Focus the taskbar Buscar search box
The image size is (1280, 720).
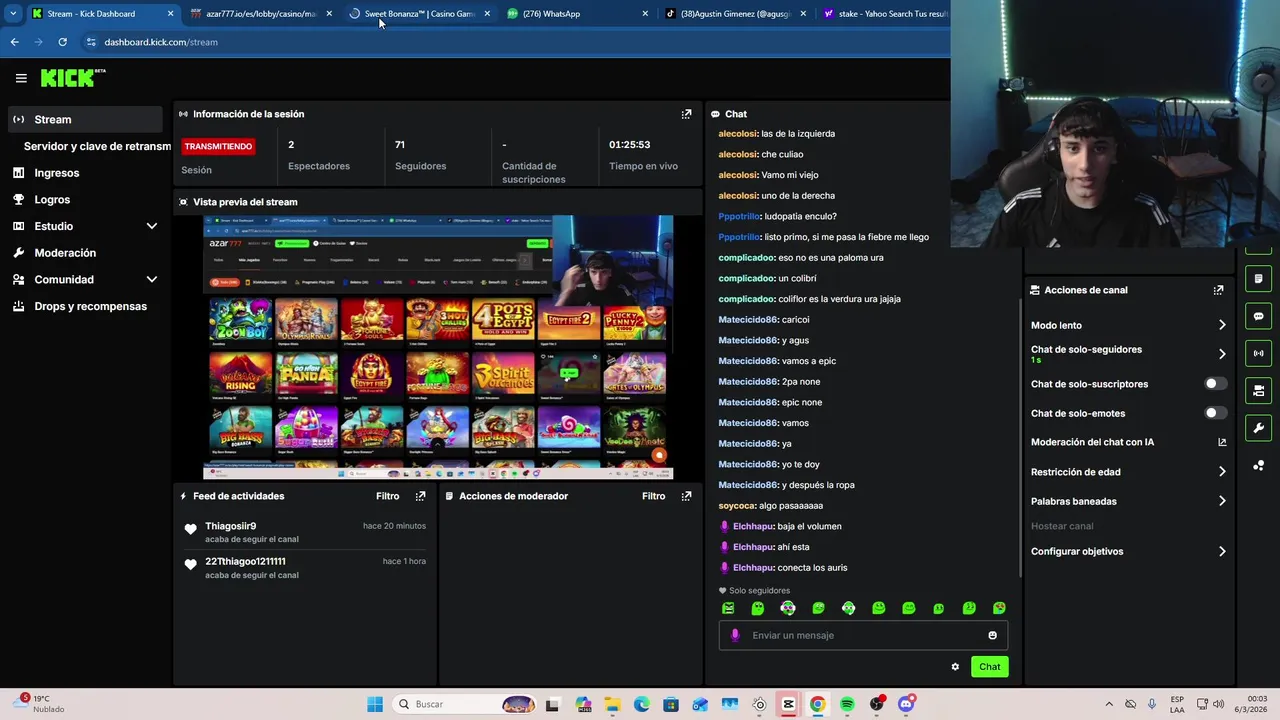pos(464,704)
